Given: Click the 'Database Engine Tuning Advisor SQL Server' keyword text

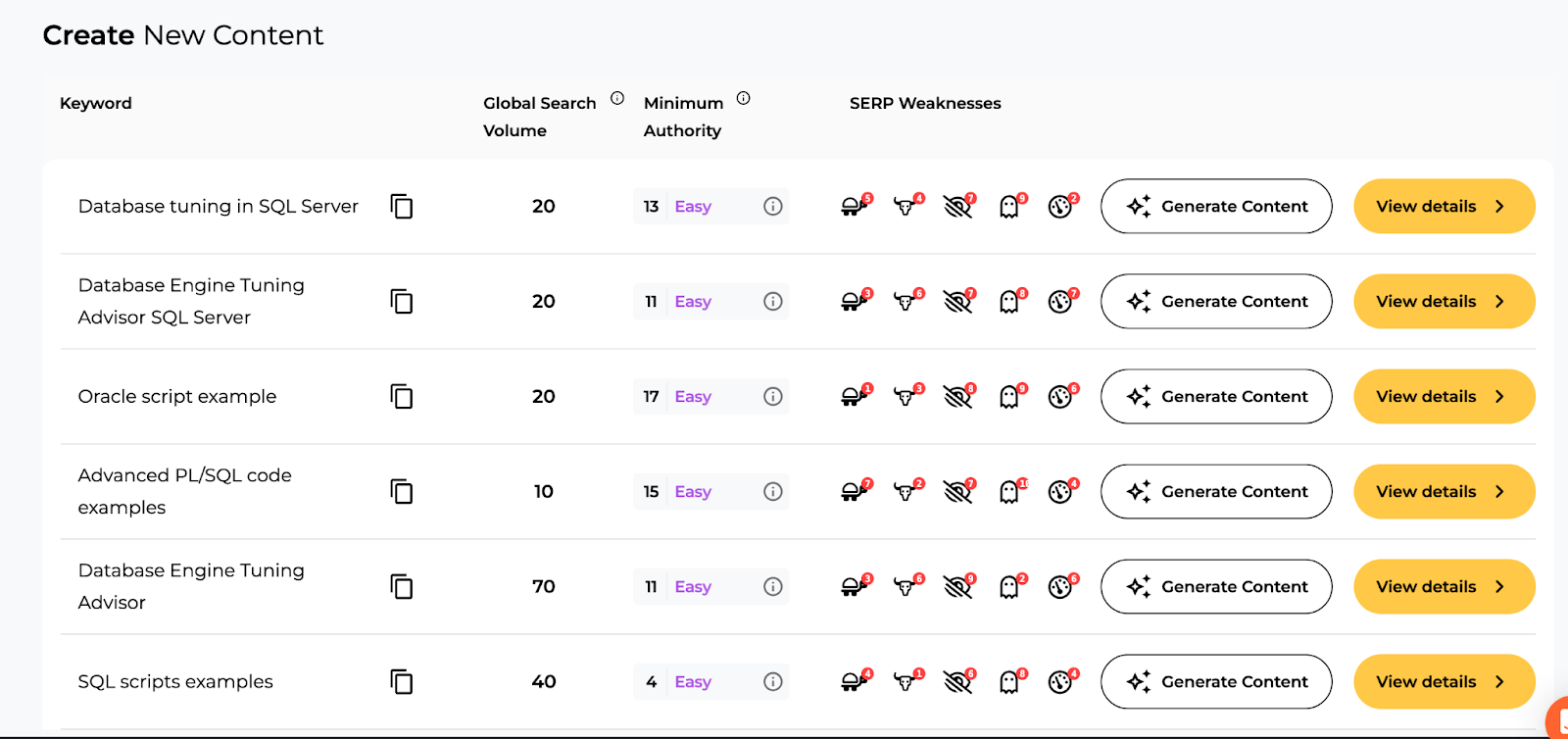Looking at the screenshot, I should [x=191, y=301].
